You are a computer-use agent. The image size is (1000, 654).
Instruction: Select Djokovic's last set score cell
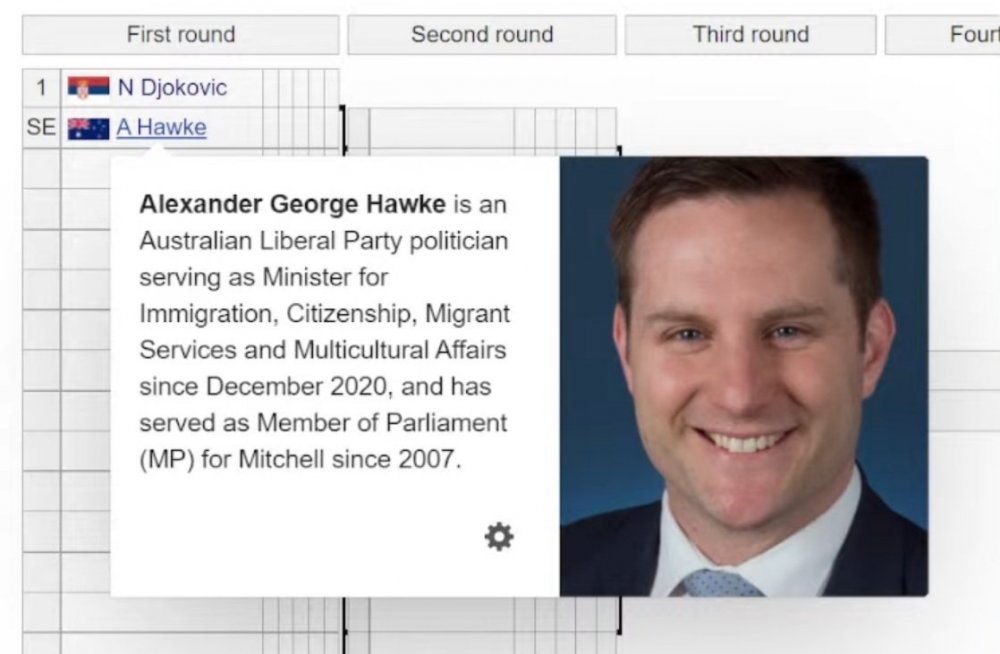click(x=331, y=88)
